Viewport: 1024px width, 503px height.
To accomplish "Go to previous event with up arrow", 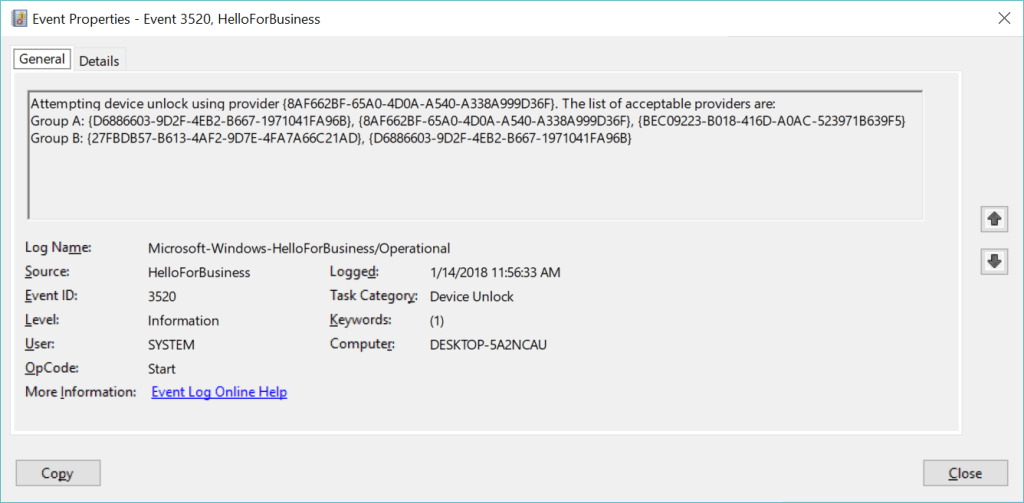I will coord(995,220).
